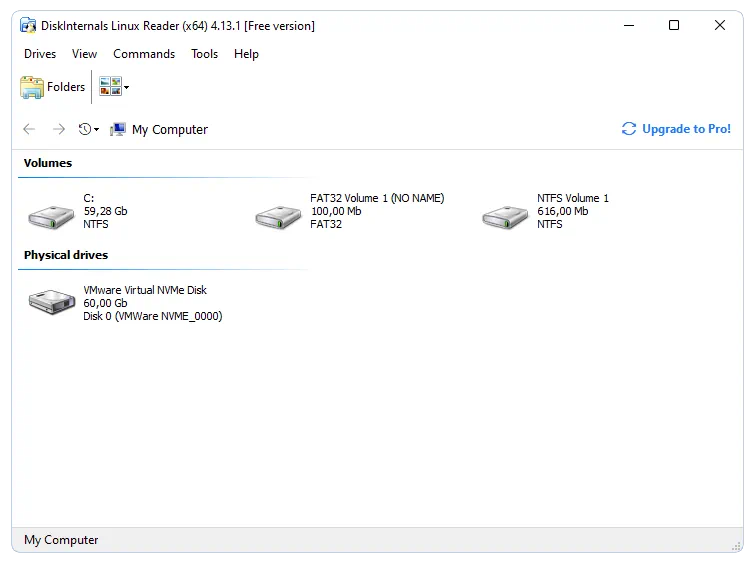Open the navigation history clock icon
Screen dimensions: 755x563
pyautogui.click(x=85, y=129)
